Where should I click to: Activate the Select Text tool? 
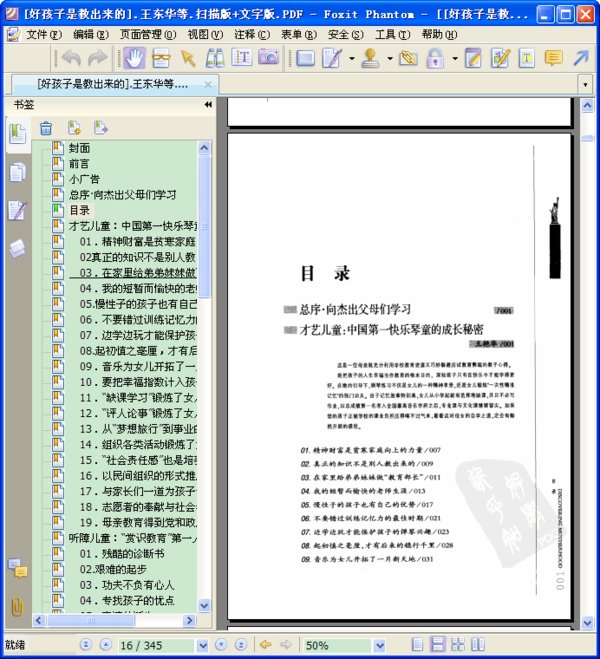coord(242,58)
